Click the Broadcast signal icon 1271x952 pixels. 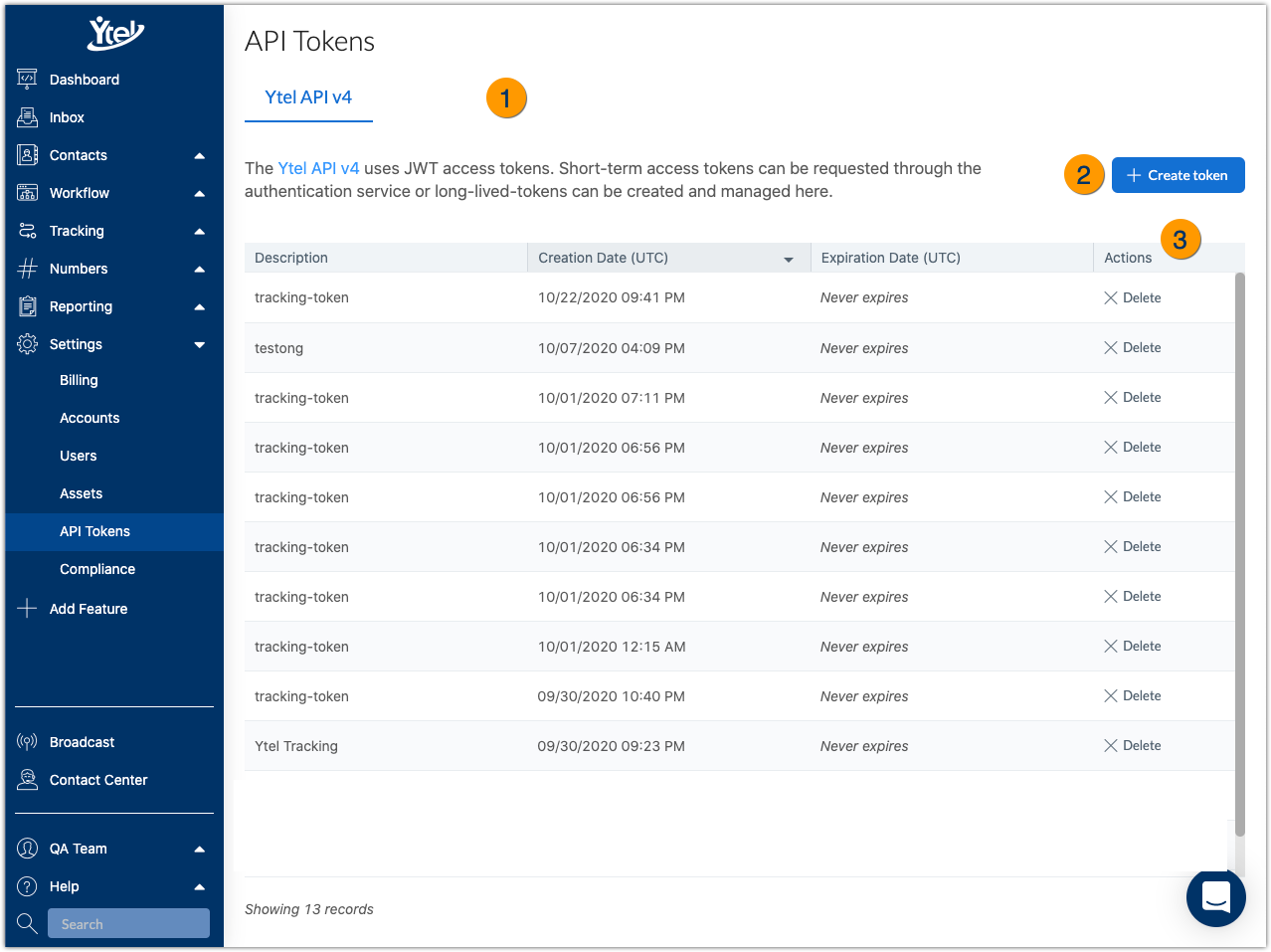click(x=27, y=742)
